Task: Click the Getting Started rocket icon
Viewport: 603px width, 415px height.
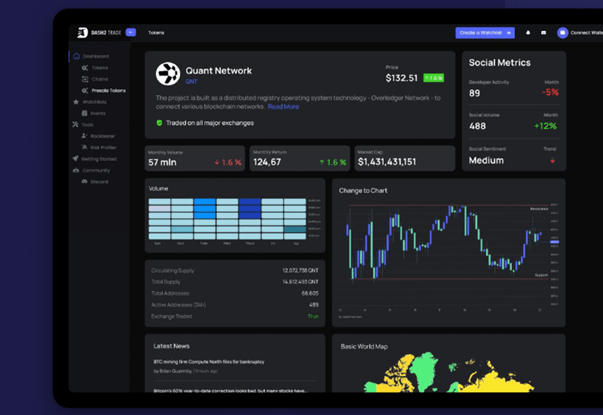Action: [75, 158]
